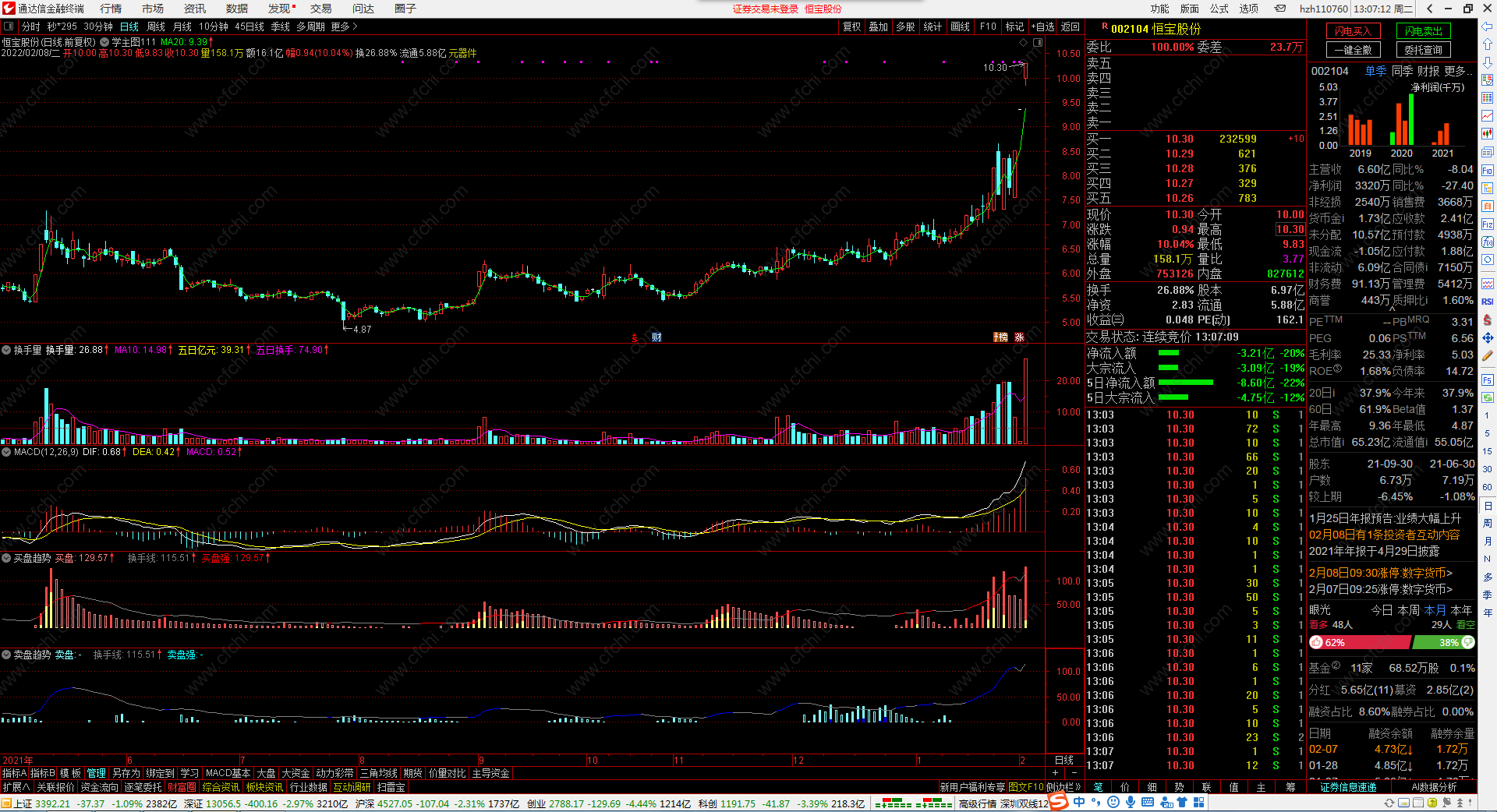The image size is (1497, 812).
Task: Click the 闪电卖出 button
Action: (1424, 31)
